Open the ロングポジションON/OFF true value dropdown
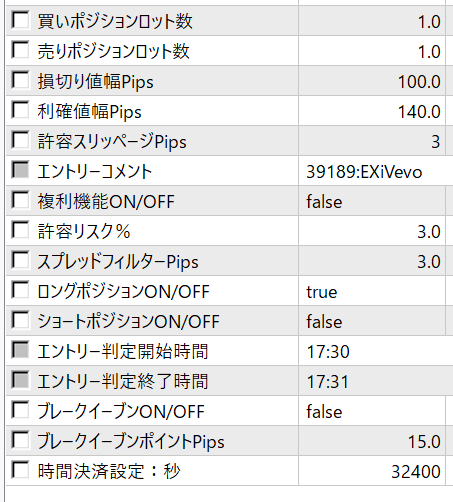Viewport: 453px width, 502px height. [372, 291]
